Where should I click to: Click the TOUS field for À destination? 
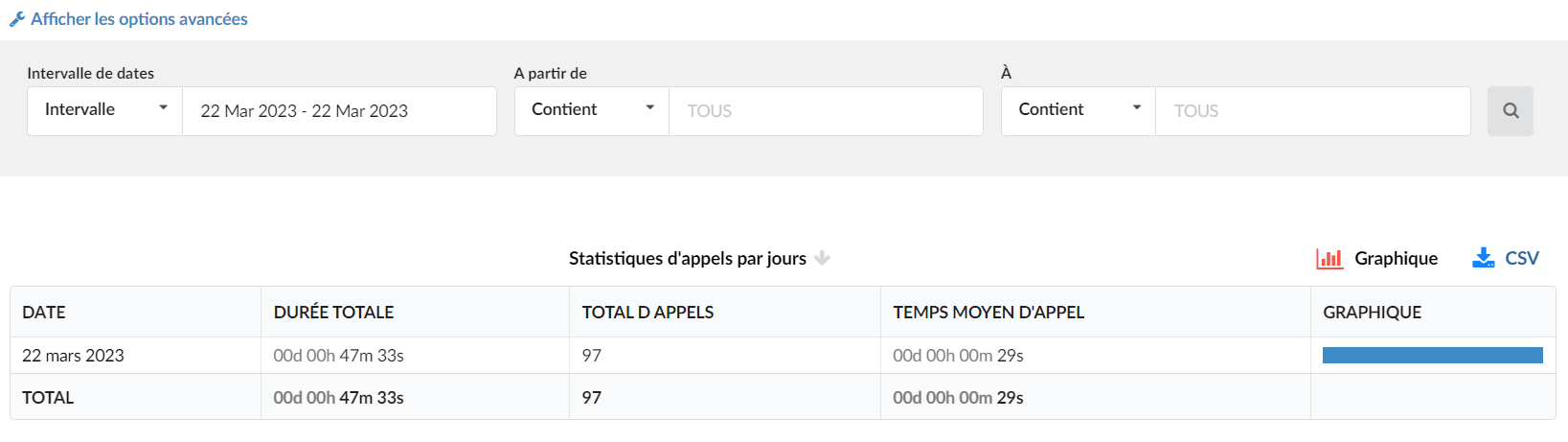(1312, 111)
